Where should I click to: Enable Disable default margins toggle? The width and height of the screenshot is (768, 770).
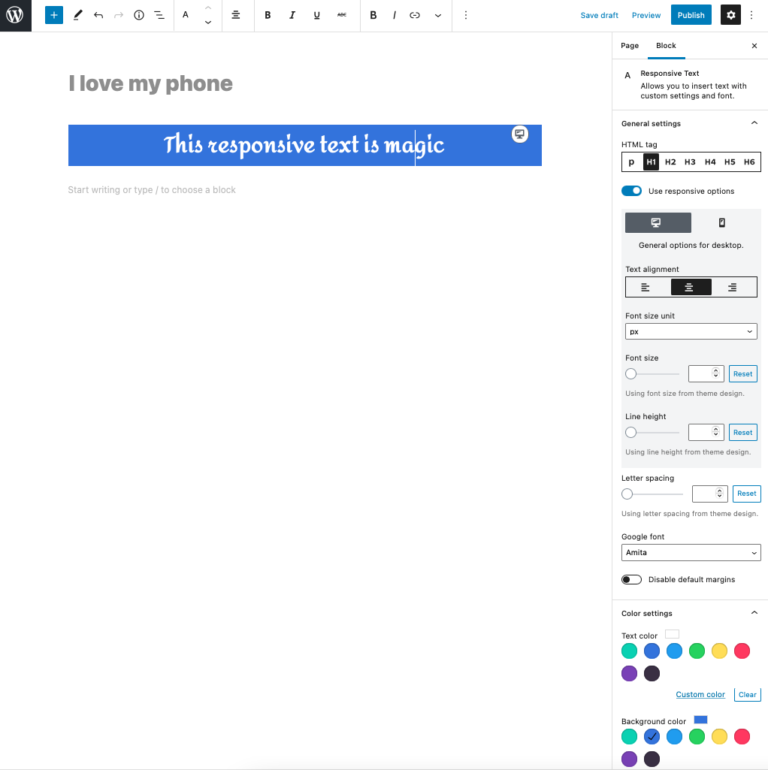point(631,580)
